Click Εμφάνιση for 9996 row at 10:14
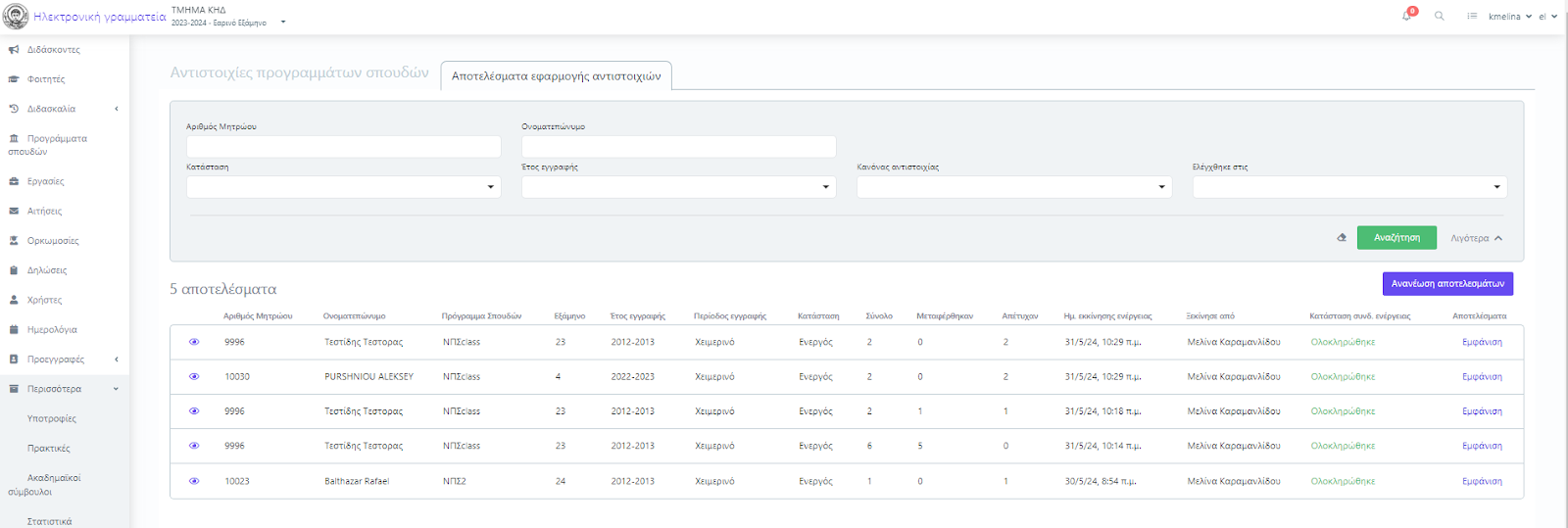Screen dimensions: 1568x528 (x=1482, y=446)
